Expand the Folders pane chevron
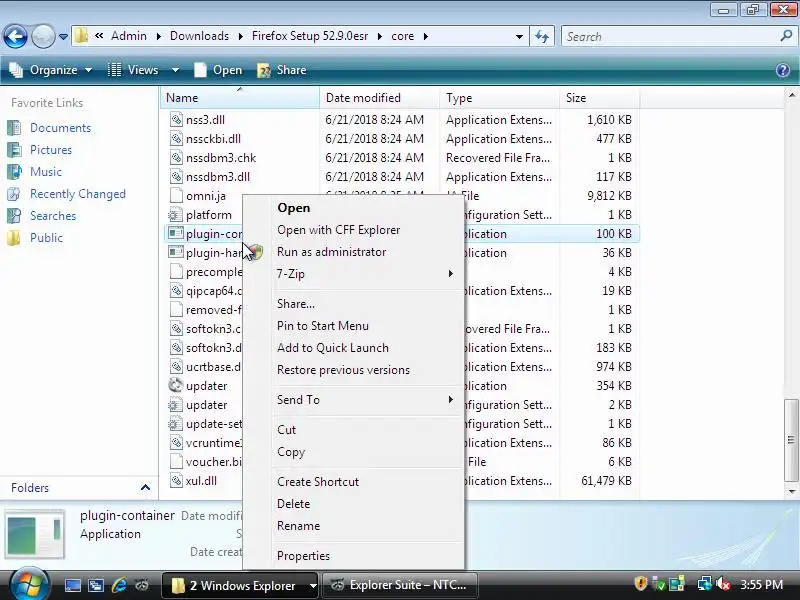This screenshot has height=600, width=800. pos(145,488)
